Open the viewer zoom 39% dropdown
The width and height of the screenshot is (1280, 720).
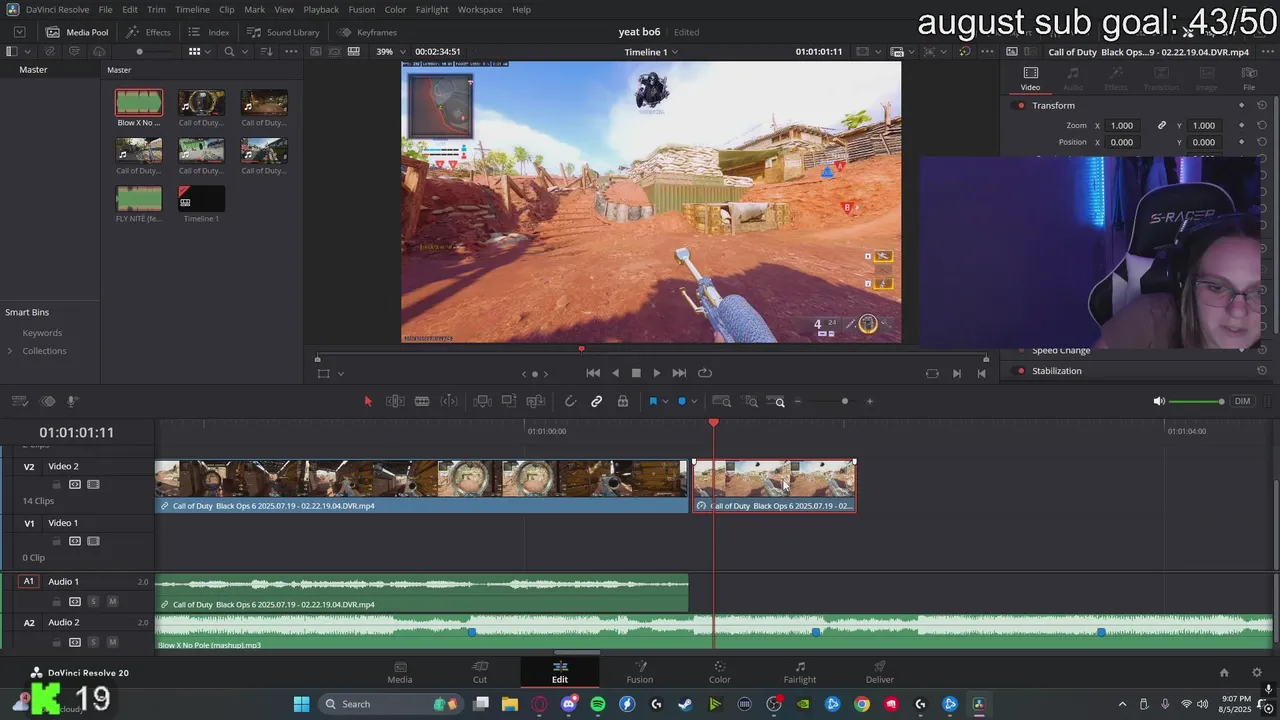coord(390,52)
